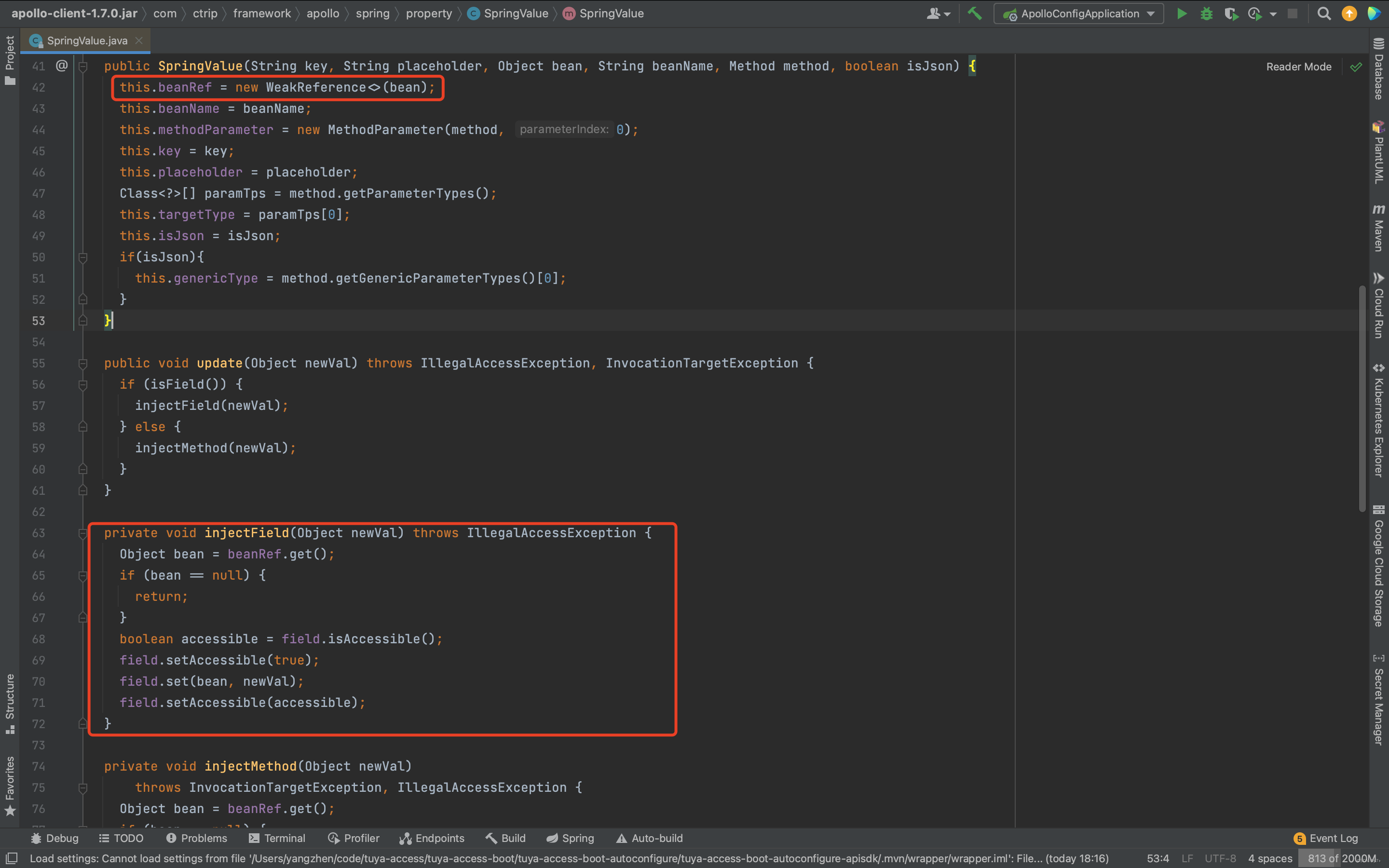Click the Run button to execute application
Screen dimensions: 1389x868
(x=1181, y=13)
